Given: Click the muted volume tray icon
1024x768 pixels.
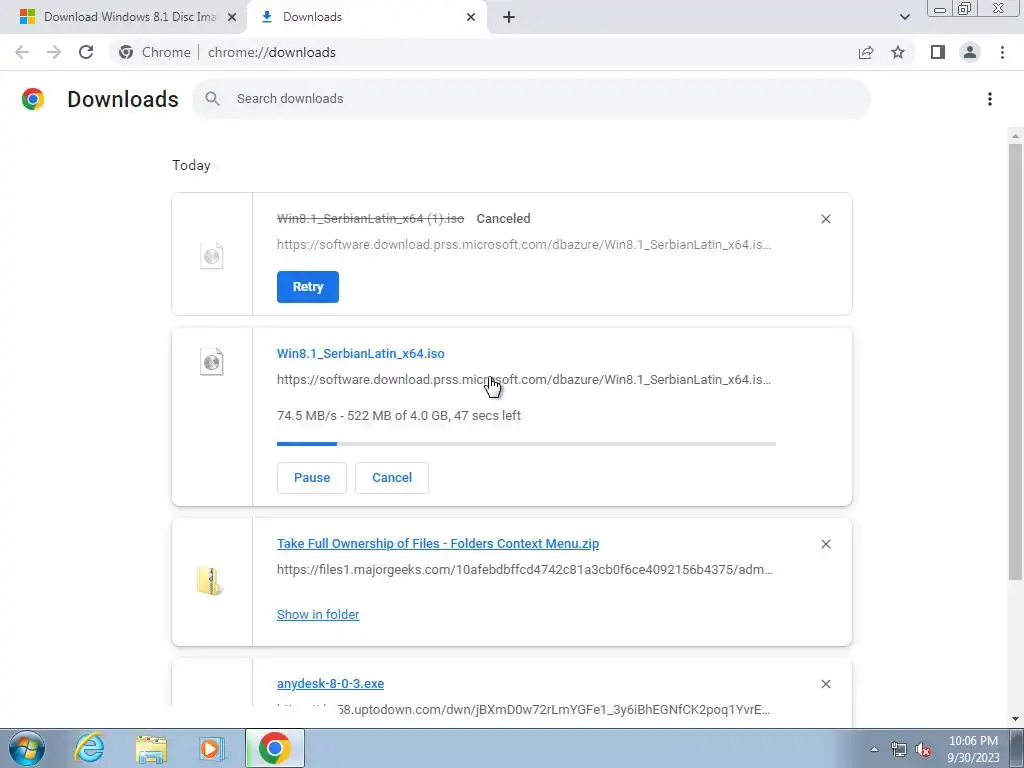Looking at the screenshot, I should point(923,749).
